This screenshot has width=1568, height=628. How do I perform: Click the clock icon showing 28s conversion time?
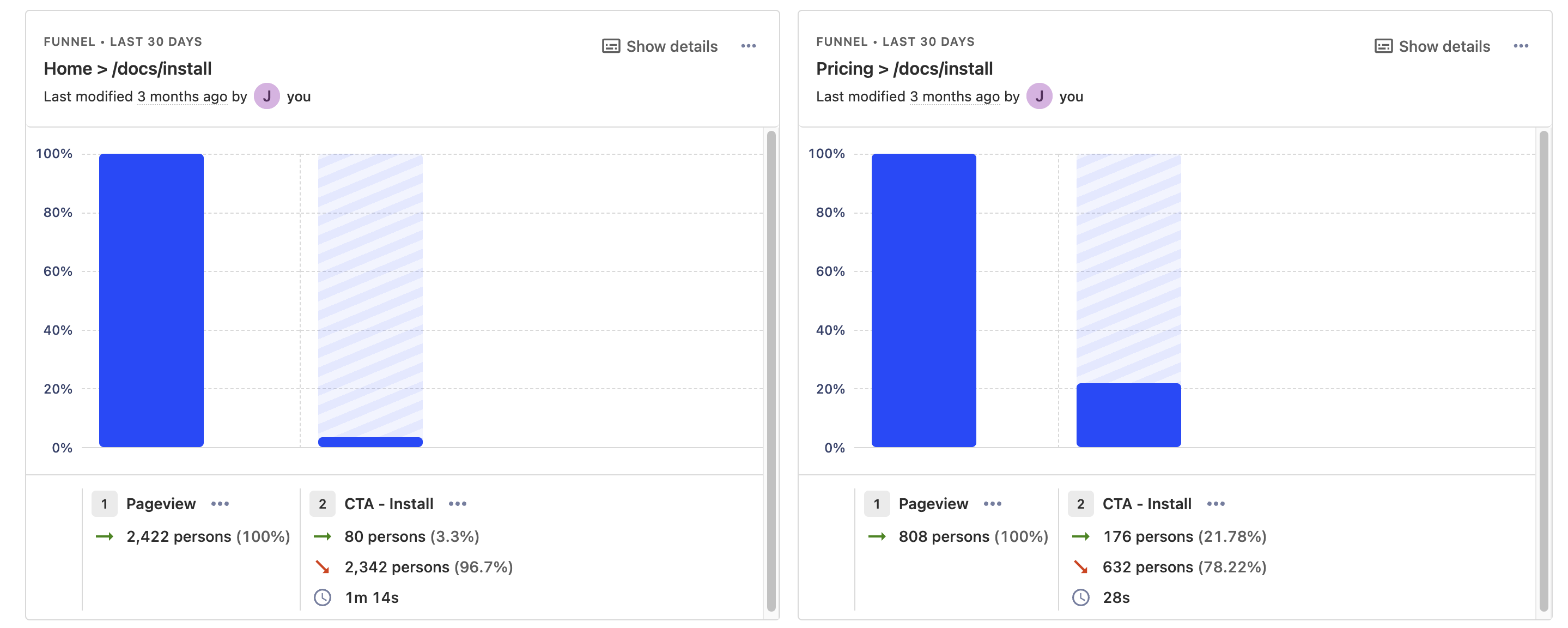(1081, 597)
